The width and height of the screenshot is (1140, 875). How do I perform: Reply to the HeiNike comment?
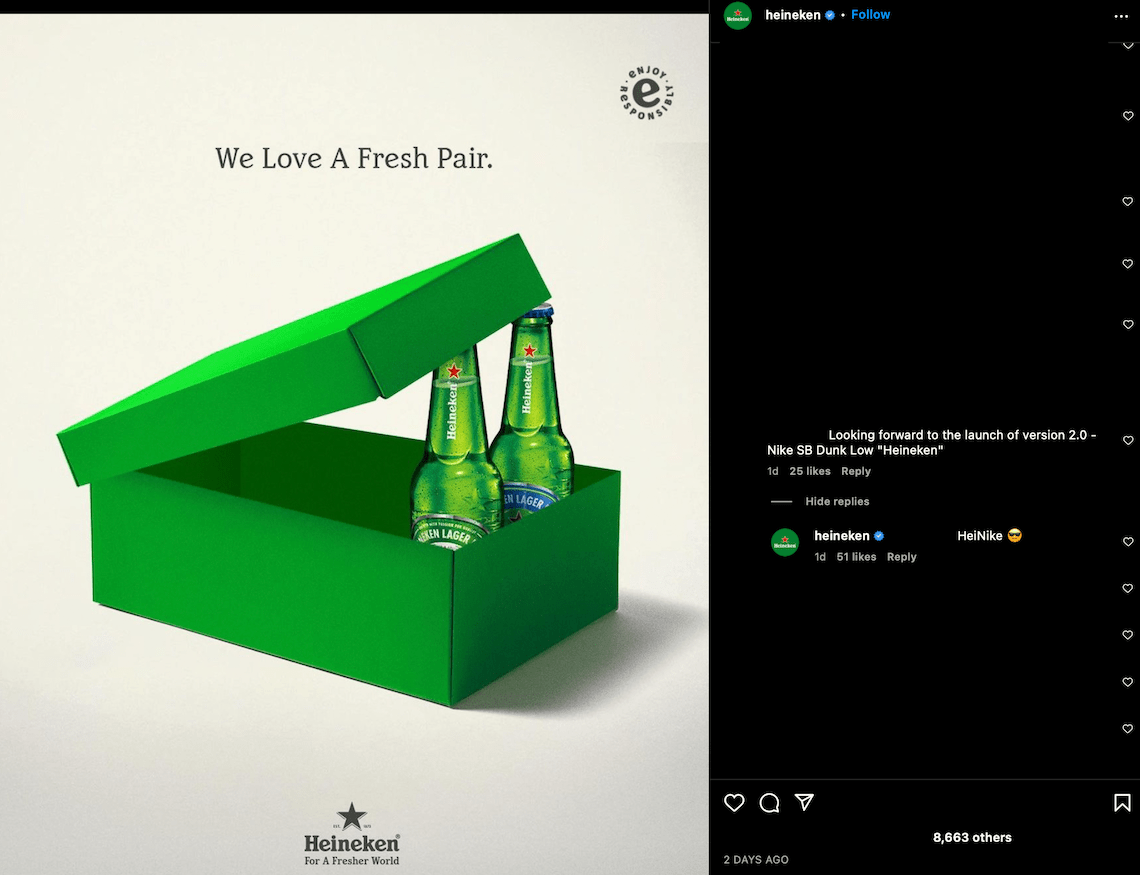(x=902, y=557)
